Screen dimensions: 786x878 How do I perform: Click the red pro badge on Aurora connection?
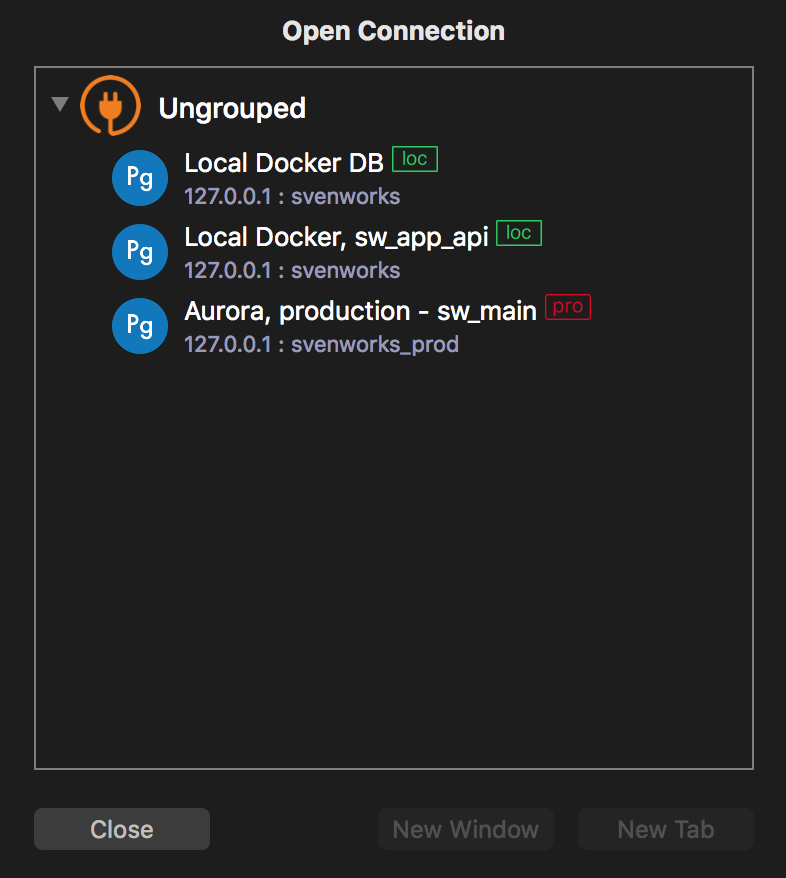coord(567,306)
